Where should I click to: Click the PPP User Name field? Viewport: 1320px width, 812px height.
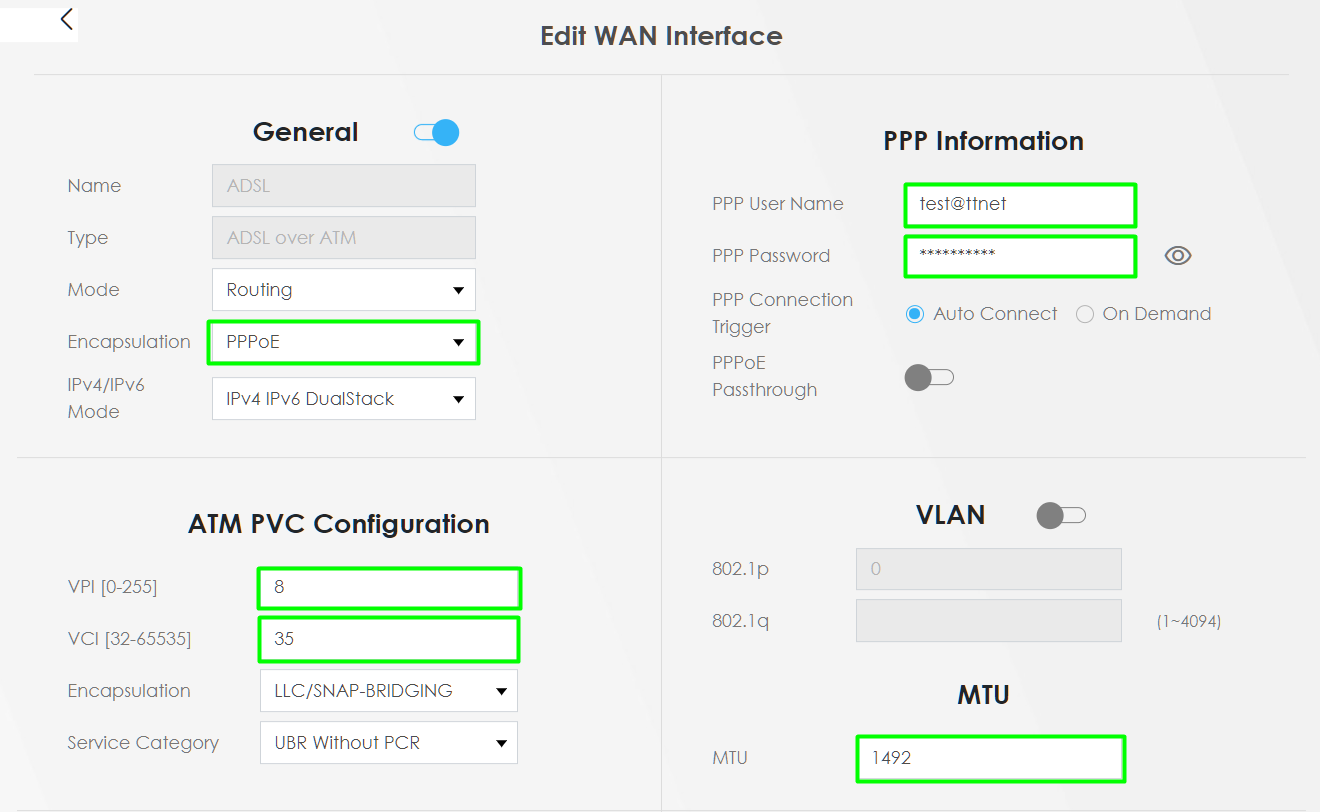1020,204
